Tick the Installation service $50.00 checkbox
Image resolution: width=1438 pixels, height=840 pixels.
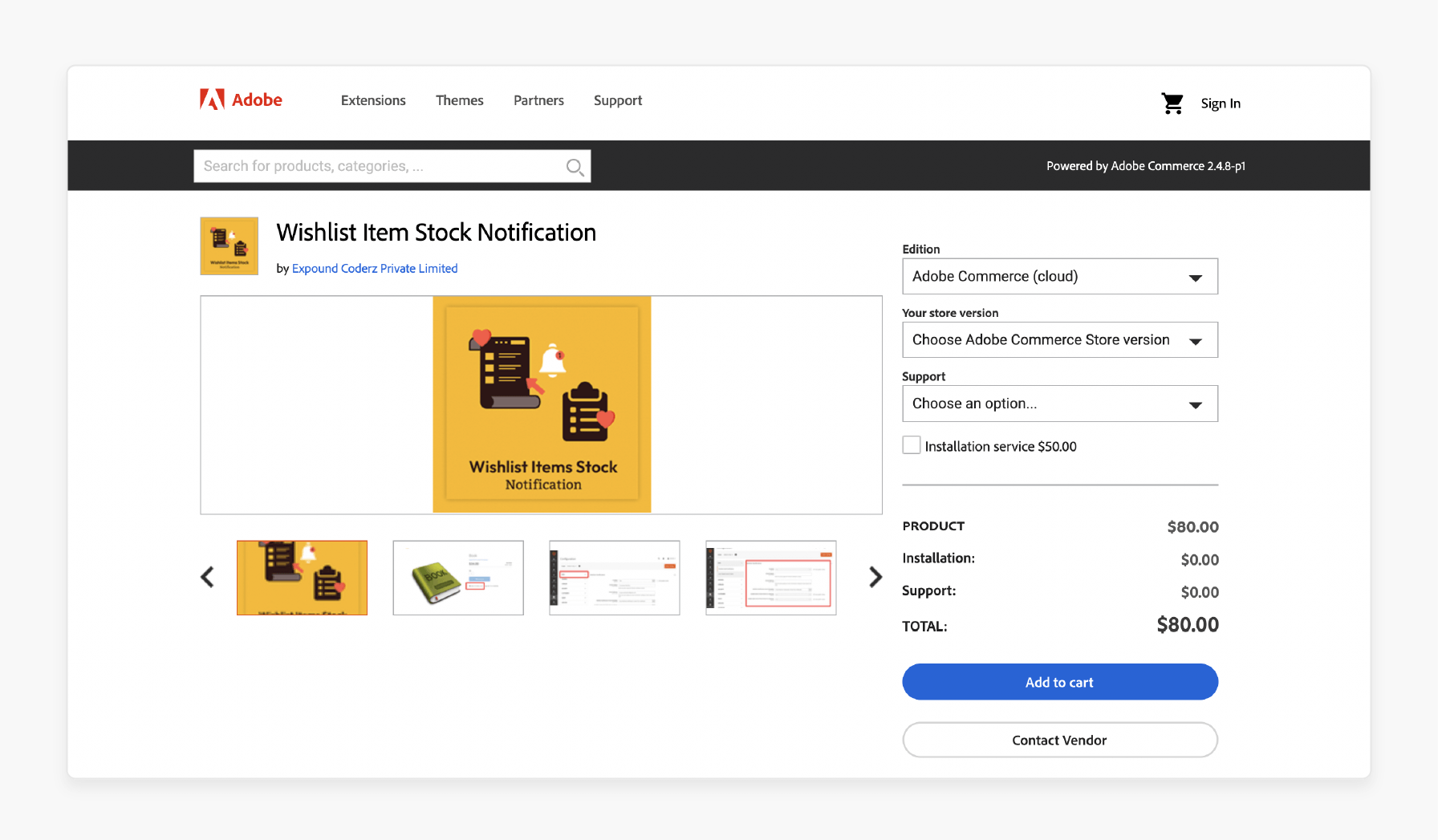(912, 445)
